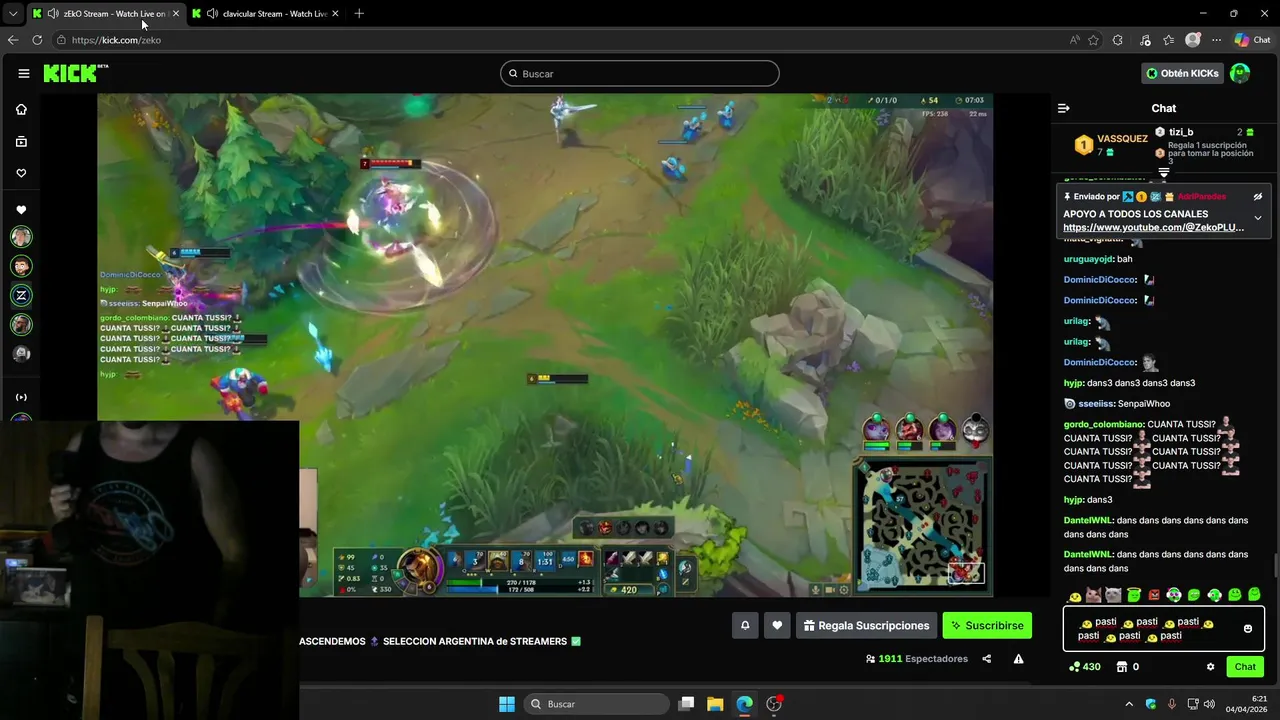Go back in browser
The height and width of the screenshot is (720, 1280).
click(12, 40)
